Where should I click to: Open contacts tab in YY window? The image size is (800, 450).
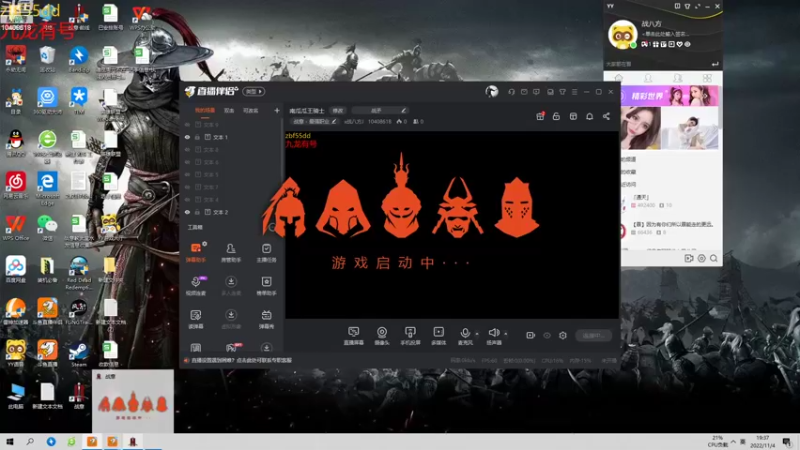[648, 78]
